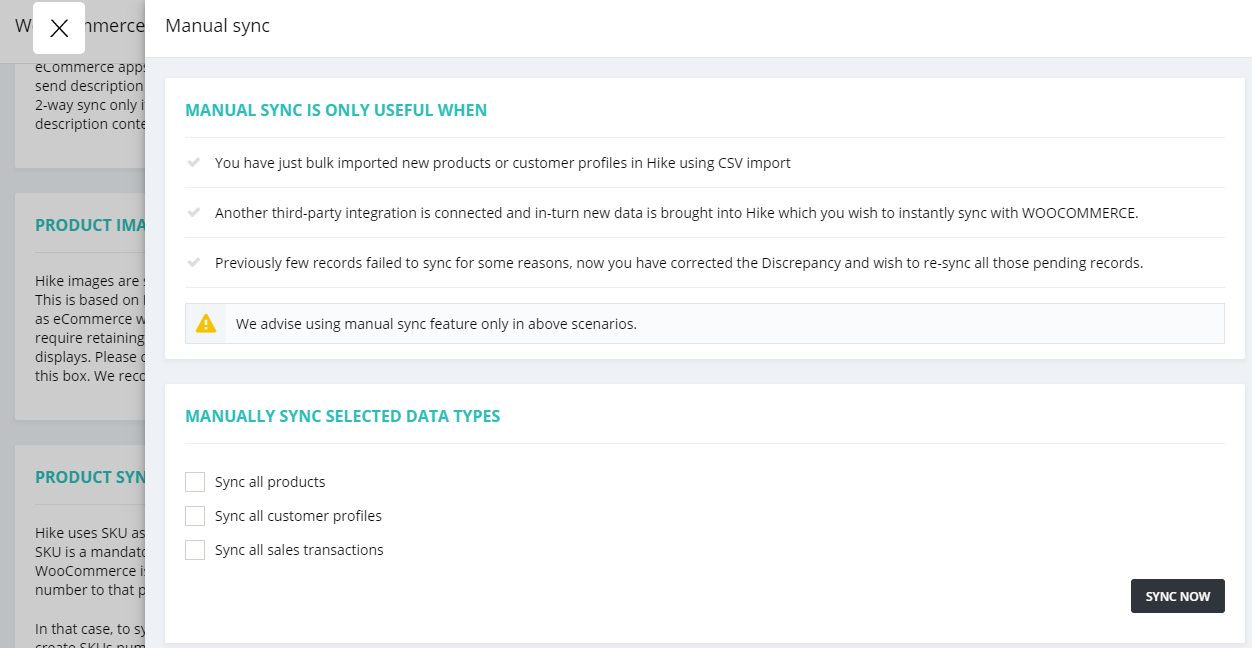Select the 'Manual sync is only useful when' heading
This screenshot has width=1252, height=648.
(x=336, y=110)
